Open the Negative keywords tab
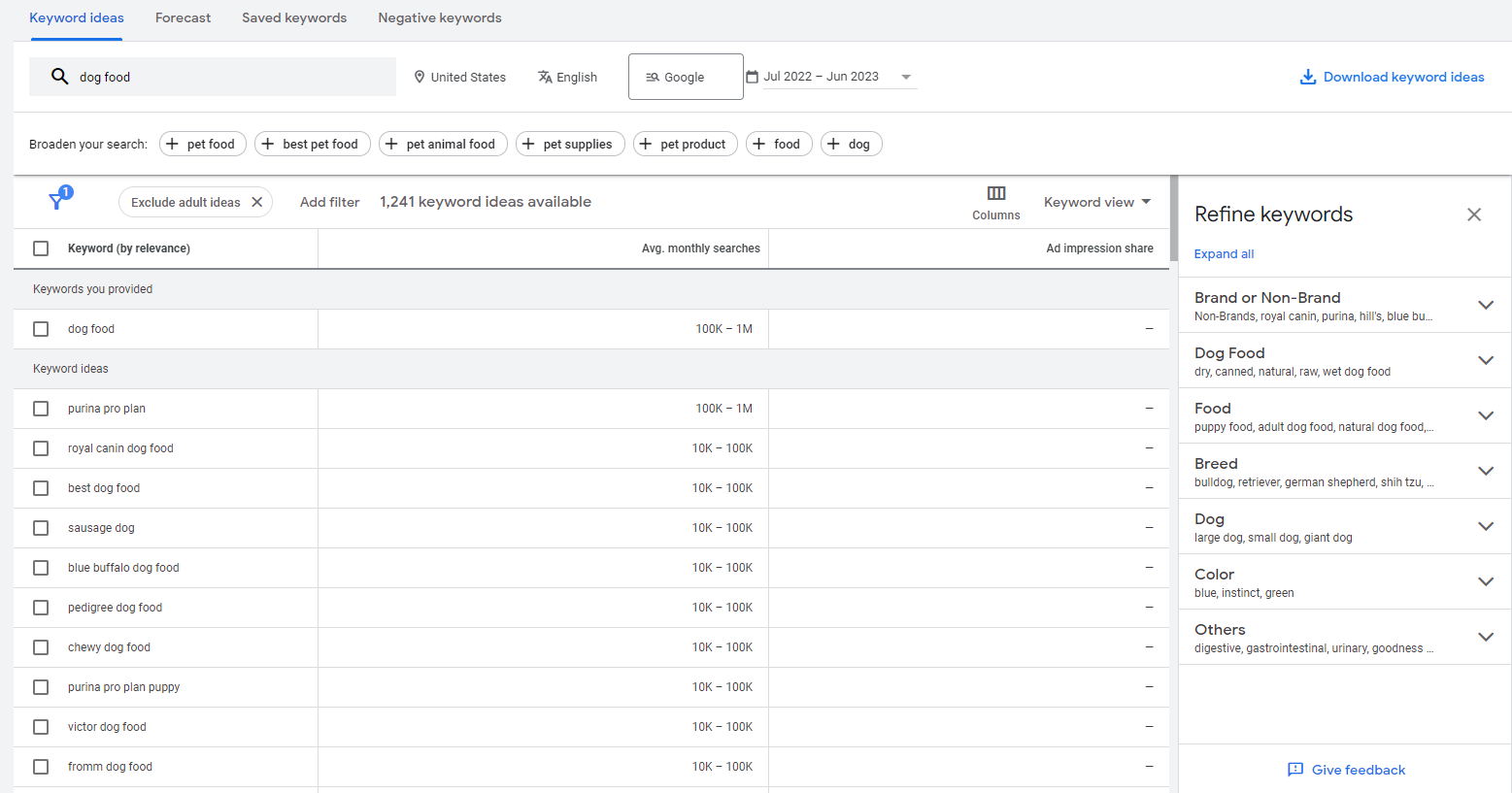 pos(439,17)
